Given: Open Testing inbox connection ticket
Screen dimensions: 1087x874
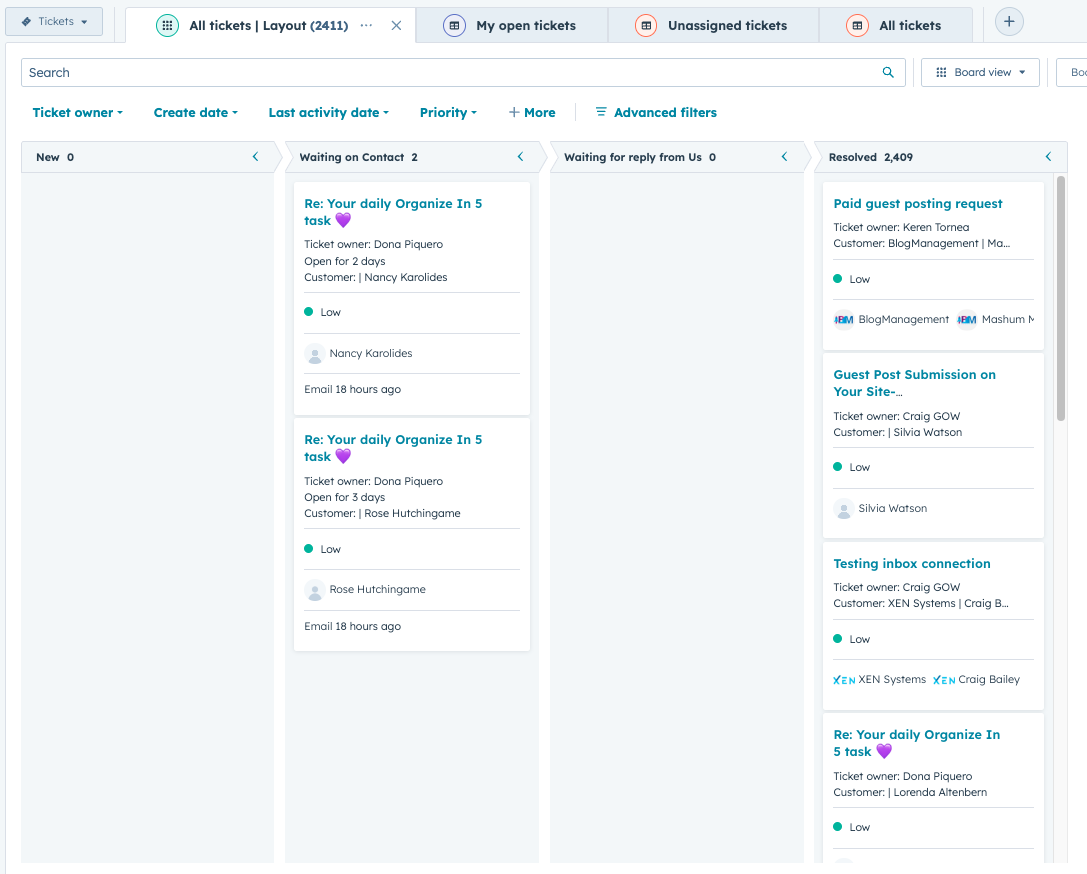Looking at the screenshot, I should point(912,563).
